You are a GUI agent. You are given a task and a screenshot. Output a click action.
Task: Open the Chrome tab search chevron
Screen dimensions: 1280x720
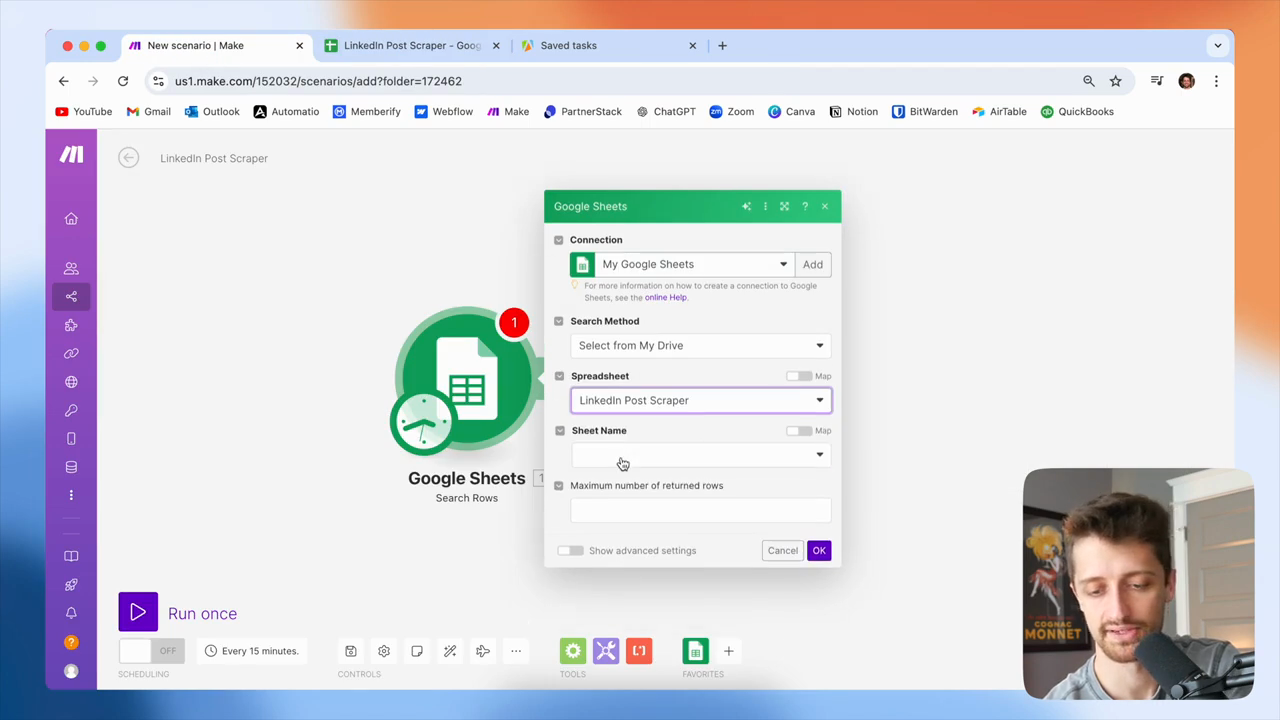[x=1217, y=45]
